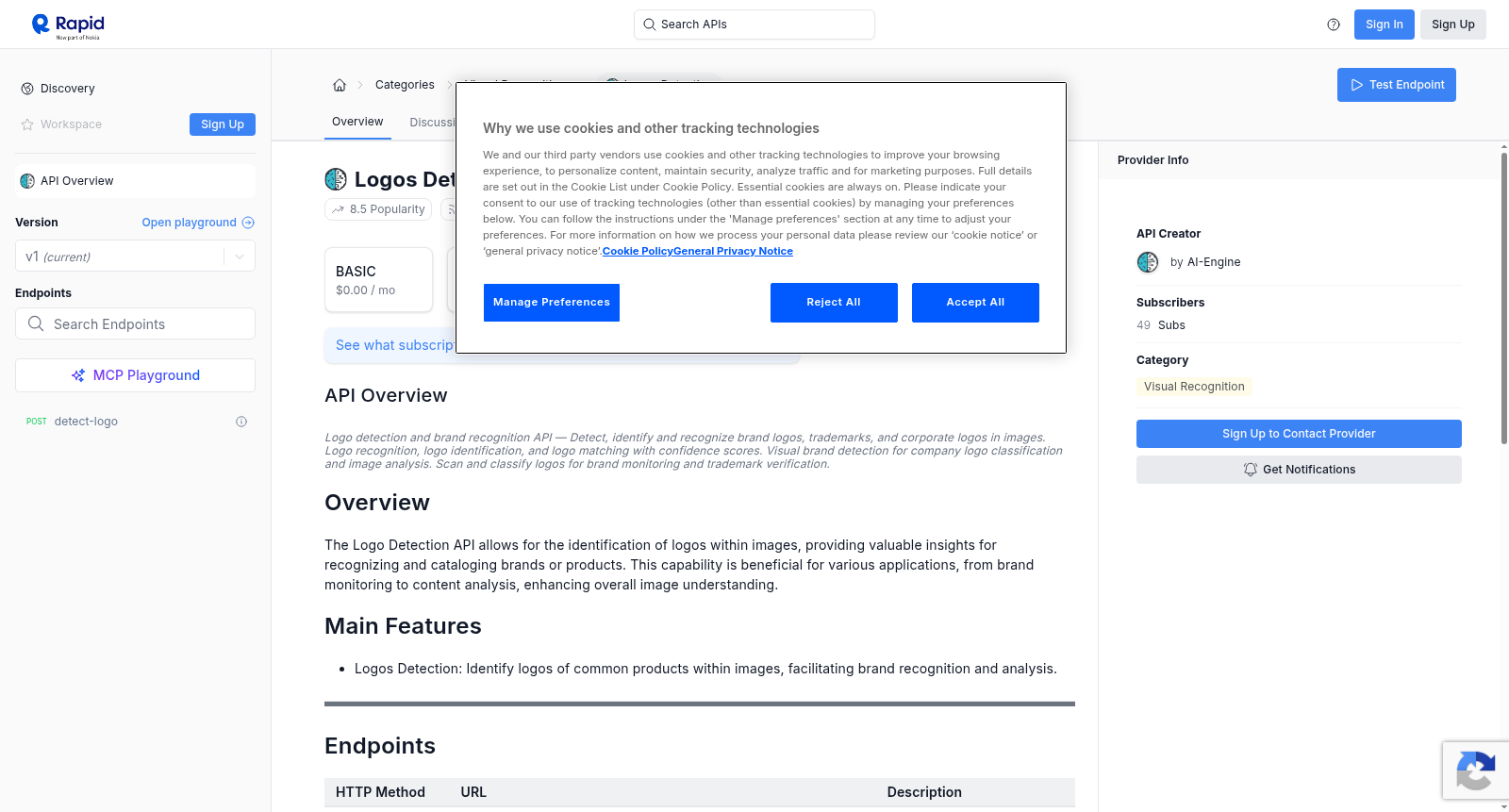Click the Provider Info heading
The width and height of the screenshot is (1509, 812).
tap(1152, 160)
